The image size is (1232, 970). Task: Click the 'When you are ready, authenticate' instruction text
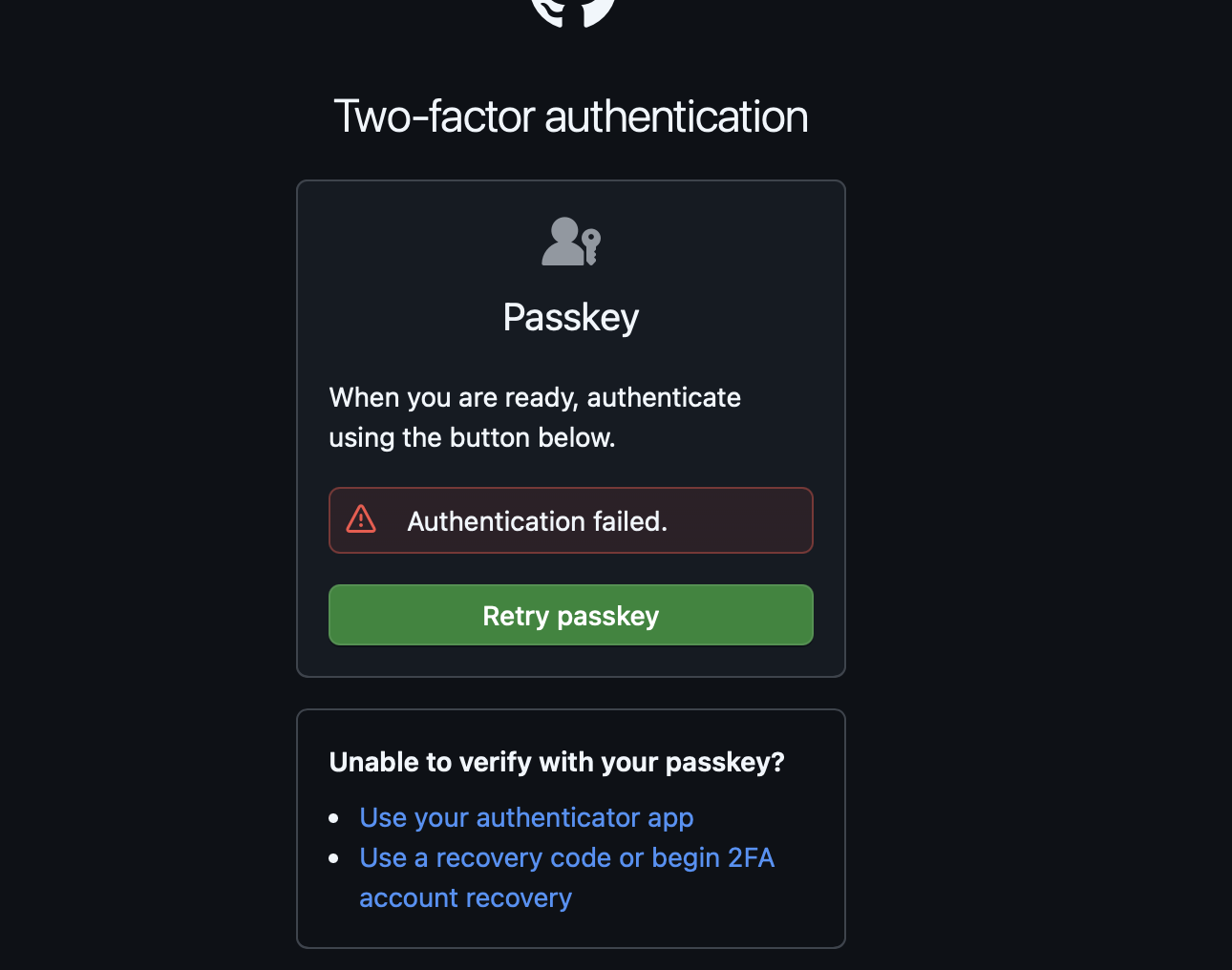[x=534, y=397]
